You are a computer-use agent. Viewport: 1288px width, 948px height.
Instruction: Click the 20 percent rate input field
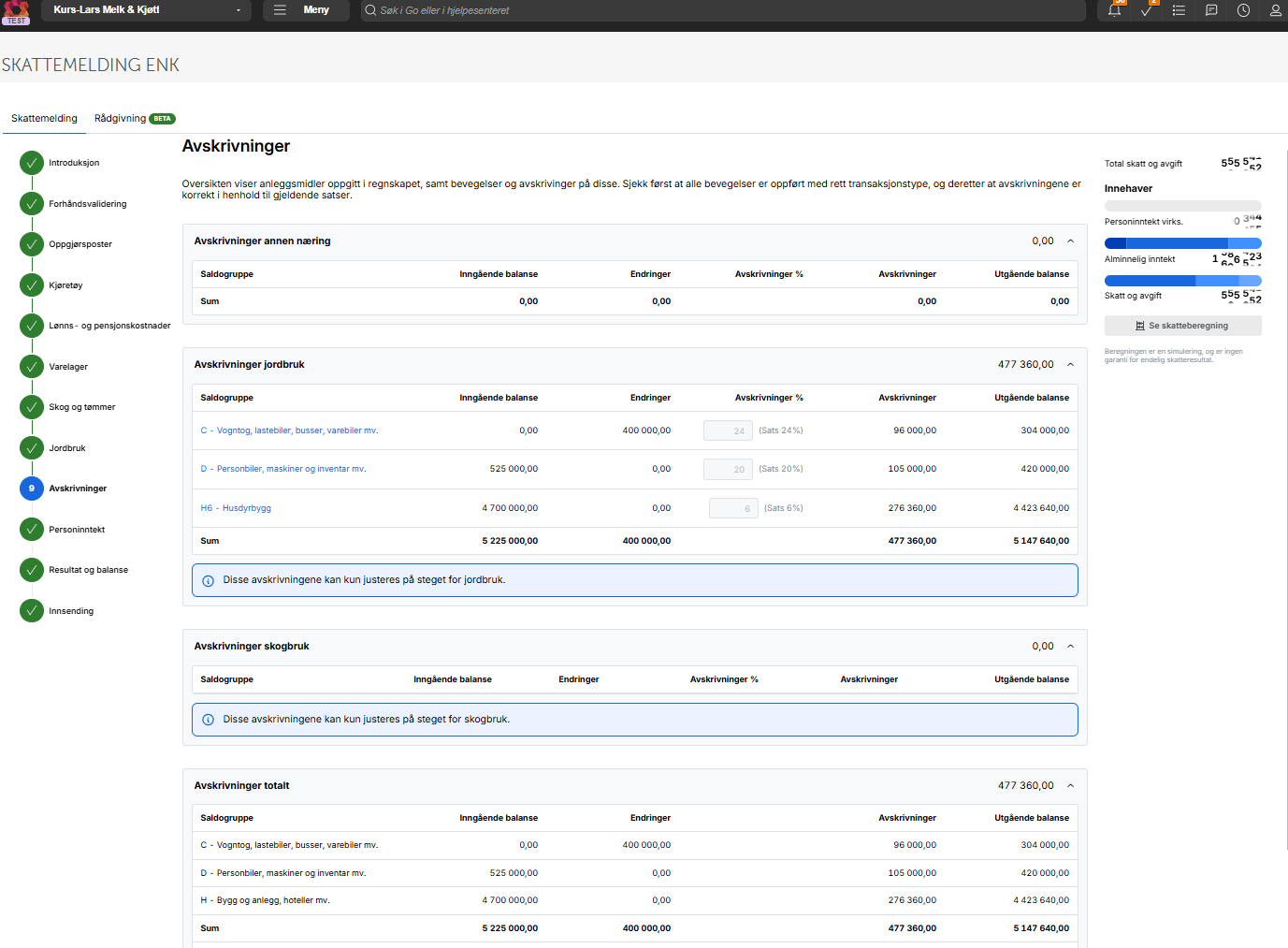click(x=728, y=469)
